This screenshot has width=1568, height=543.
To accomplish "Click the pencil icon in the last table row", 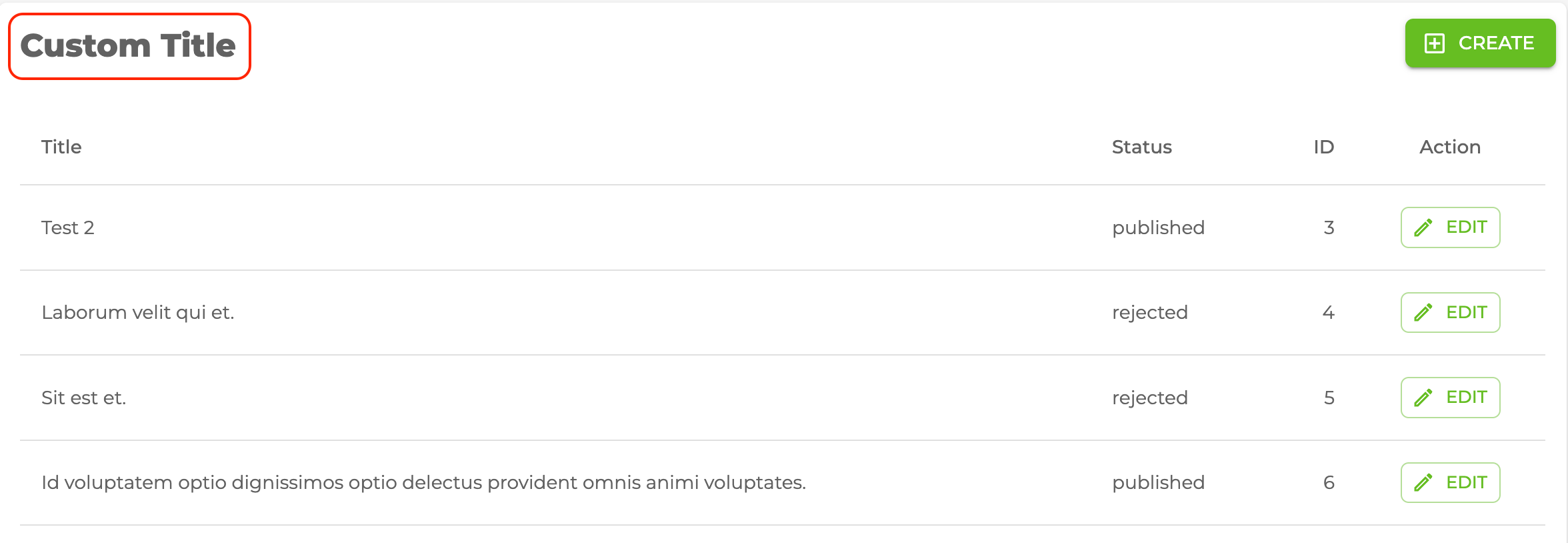I will (x=1423, y=482).
